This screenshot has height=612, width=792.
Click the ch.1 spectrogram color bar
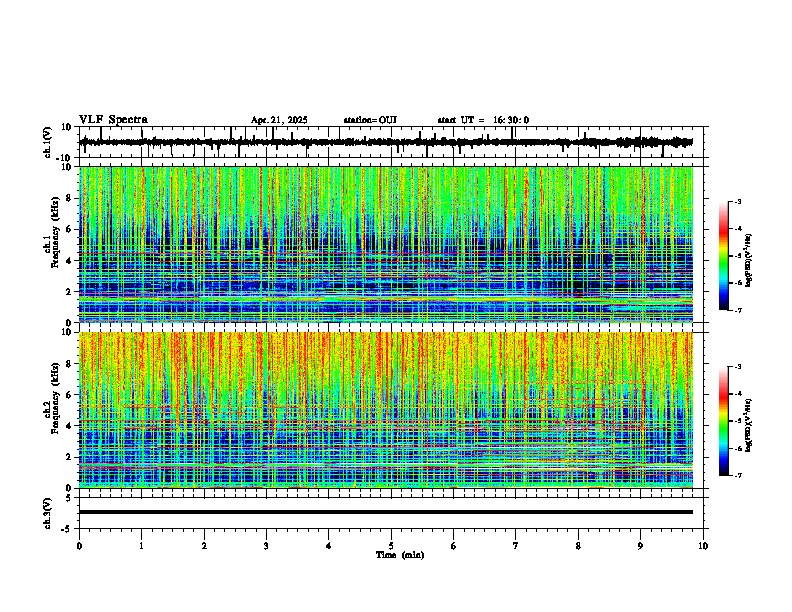coord(724,256)
